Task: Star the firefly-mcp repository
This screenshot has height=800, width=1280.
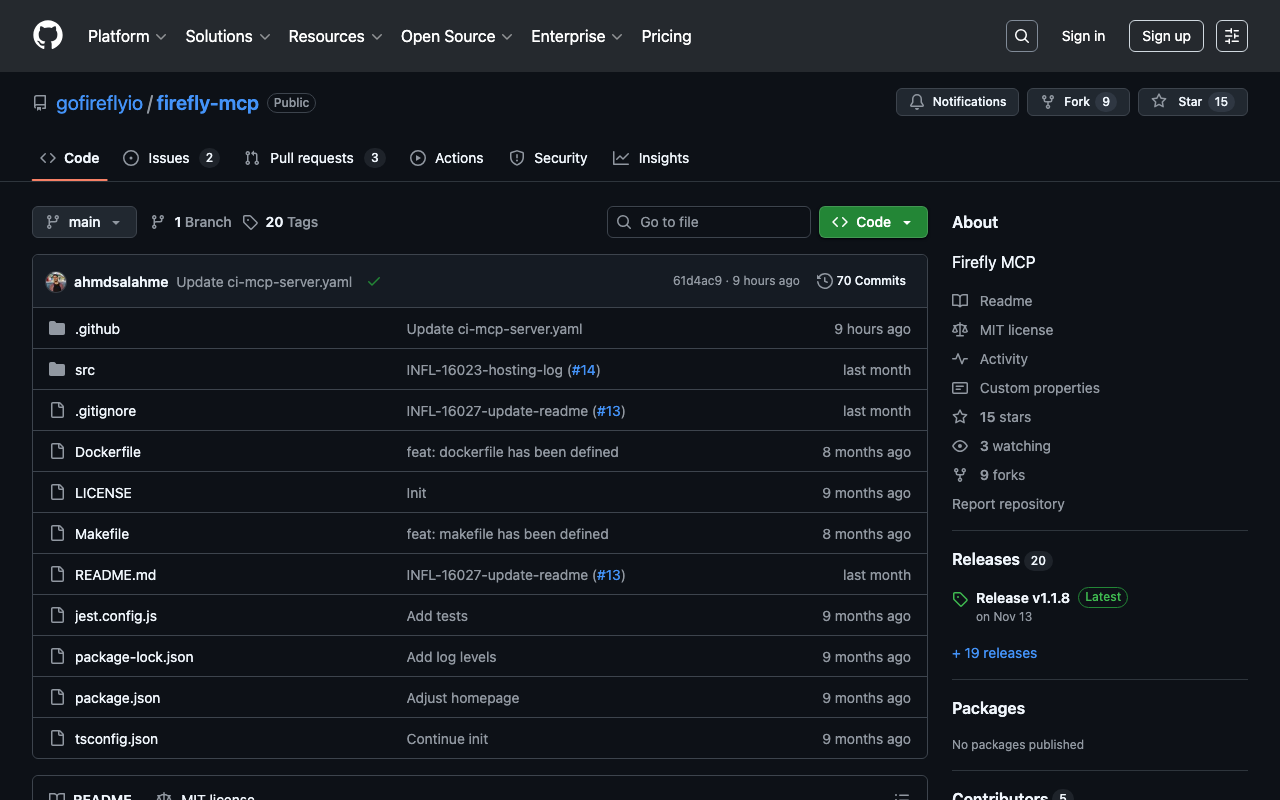Action: point(1192,102)
